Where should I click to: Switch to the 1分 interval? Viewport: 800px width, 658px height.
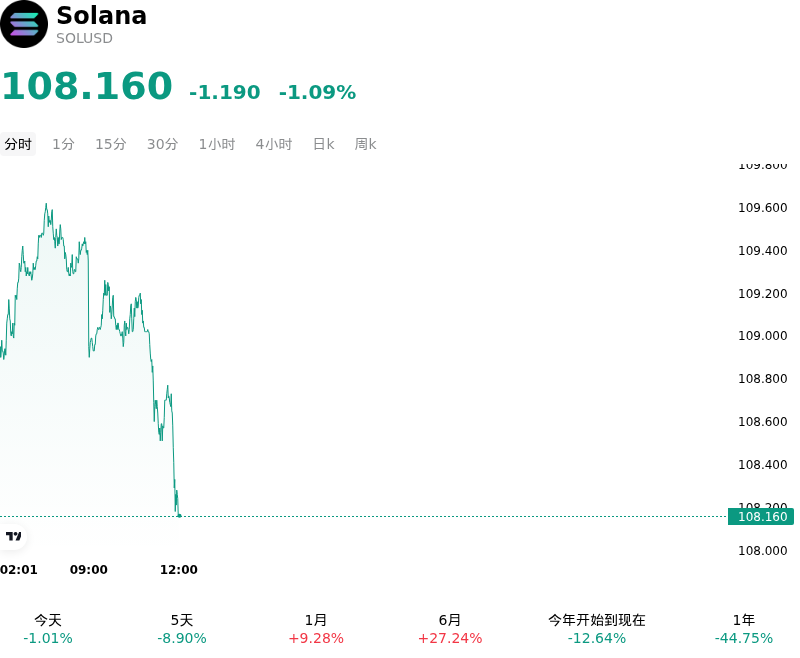click(64, 144)
